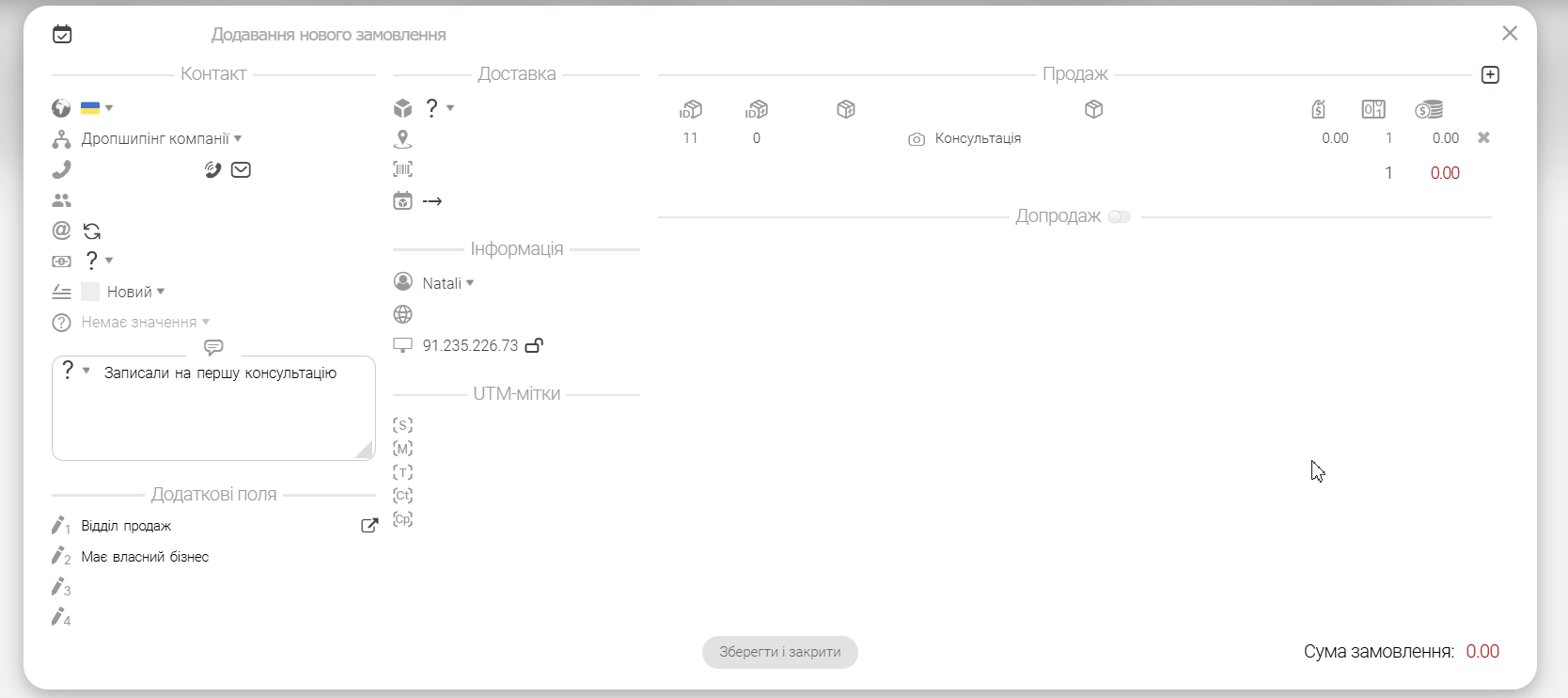Click the map pin address icon
The height and width of the screenshot is (698, 1568).
pos(402,139)
